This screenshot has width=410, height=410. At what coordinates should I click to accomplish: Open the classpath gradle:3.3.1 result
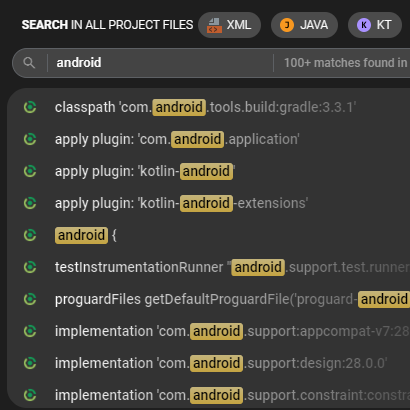[x=209, y=107]
